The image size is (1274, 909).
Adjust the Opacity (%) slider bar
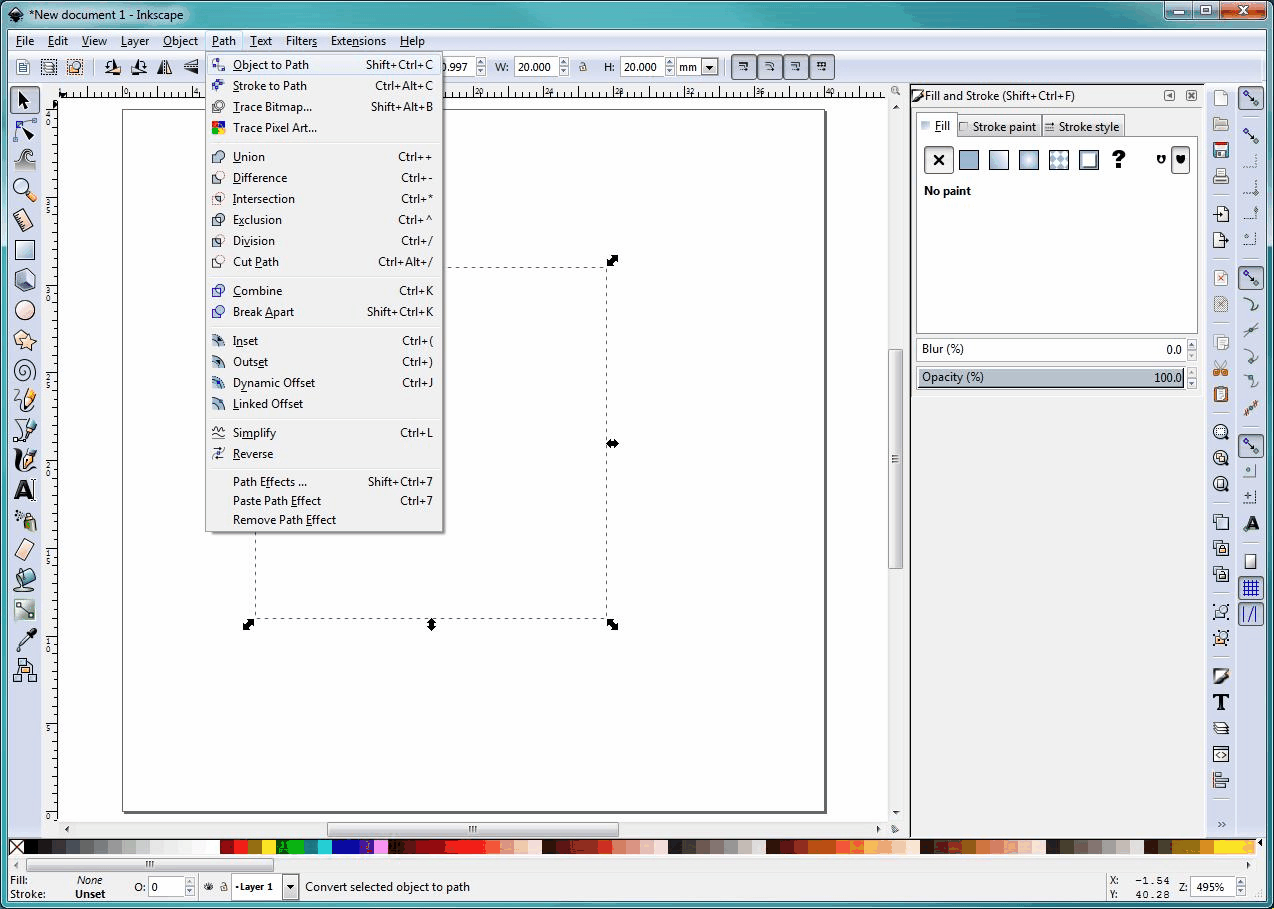pos(1051,377)
